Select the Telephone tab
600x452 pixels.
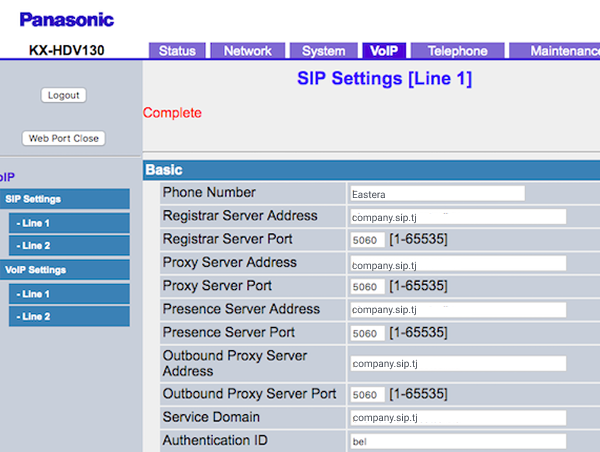point(457,51)
